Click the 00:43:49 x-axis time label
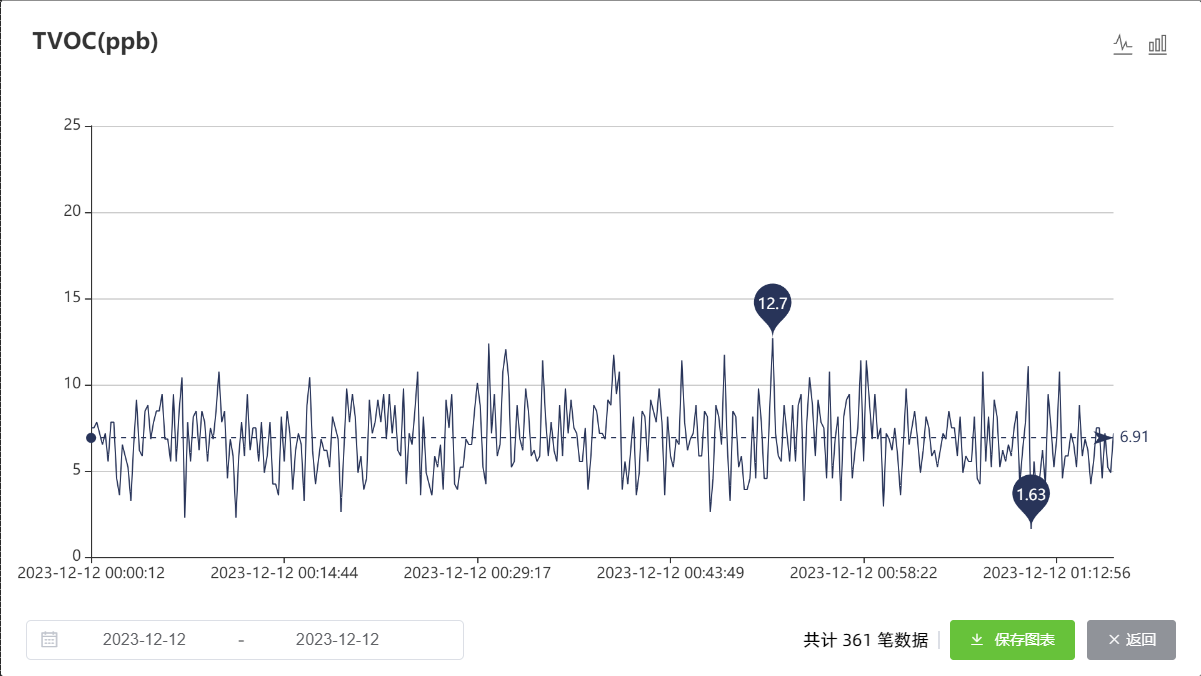Viewport: 1201px width, 676px height. (670, 573)
